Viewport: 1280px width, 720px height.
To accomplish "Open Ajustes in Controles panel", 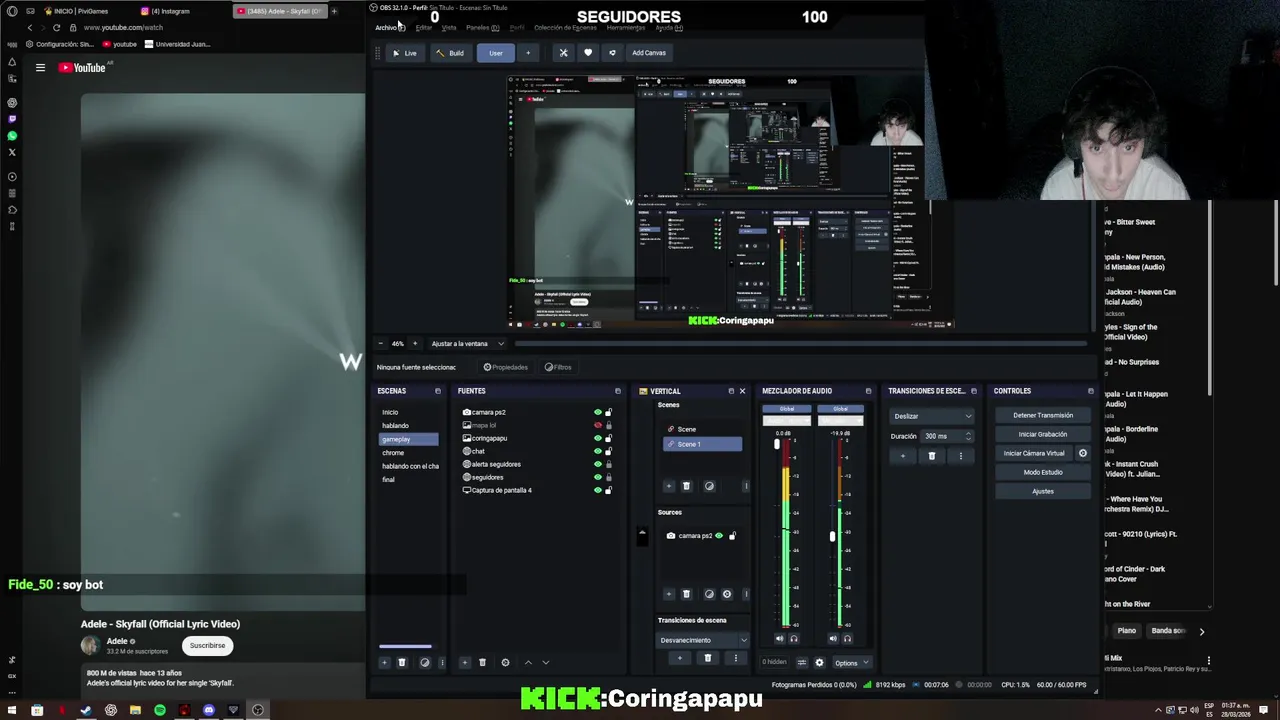I will [x=1043, y=491].
